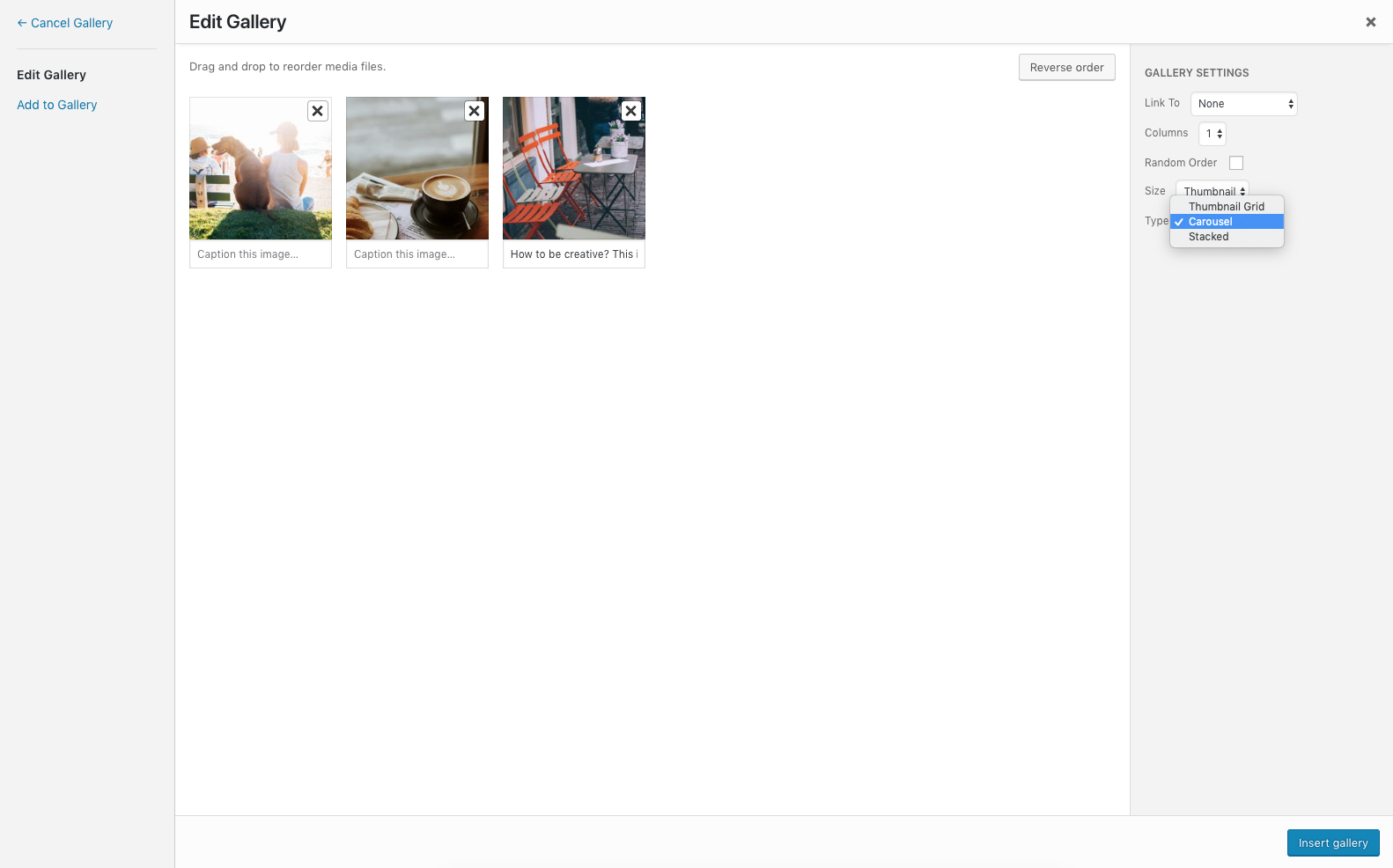The image size is (1393, 868).
Task: Choose Carousel from the Type list
Action: pyautogui.click(x=1227, y=222)
